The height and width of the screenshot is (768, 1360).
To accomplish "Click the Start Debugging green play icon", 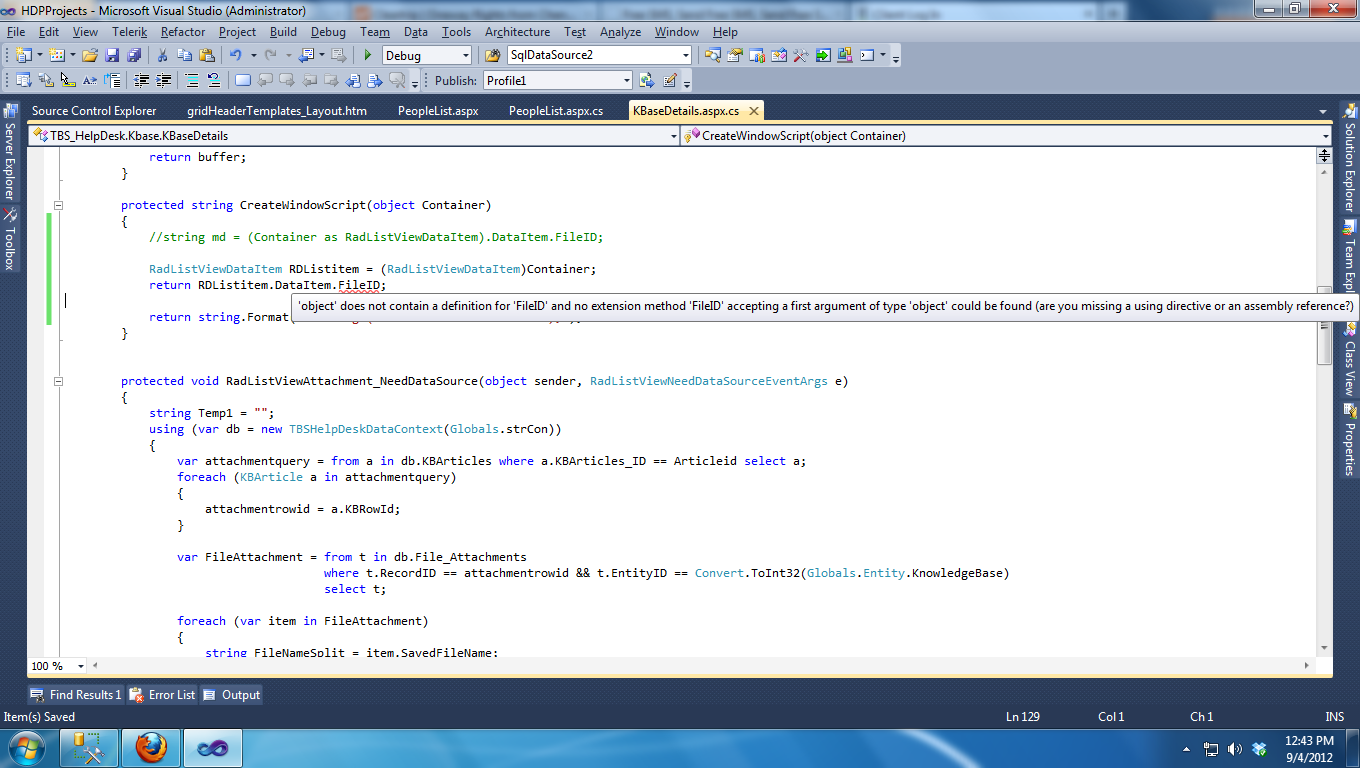I will 368,56.
